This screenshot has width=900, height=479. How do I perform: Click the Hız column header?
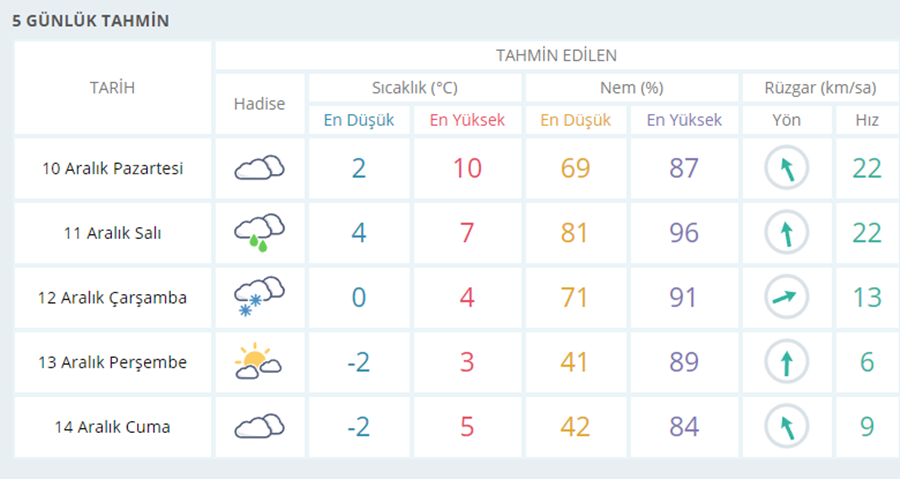(x=867, y=120)
